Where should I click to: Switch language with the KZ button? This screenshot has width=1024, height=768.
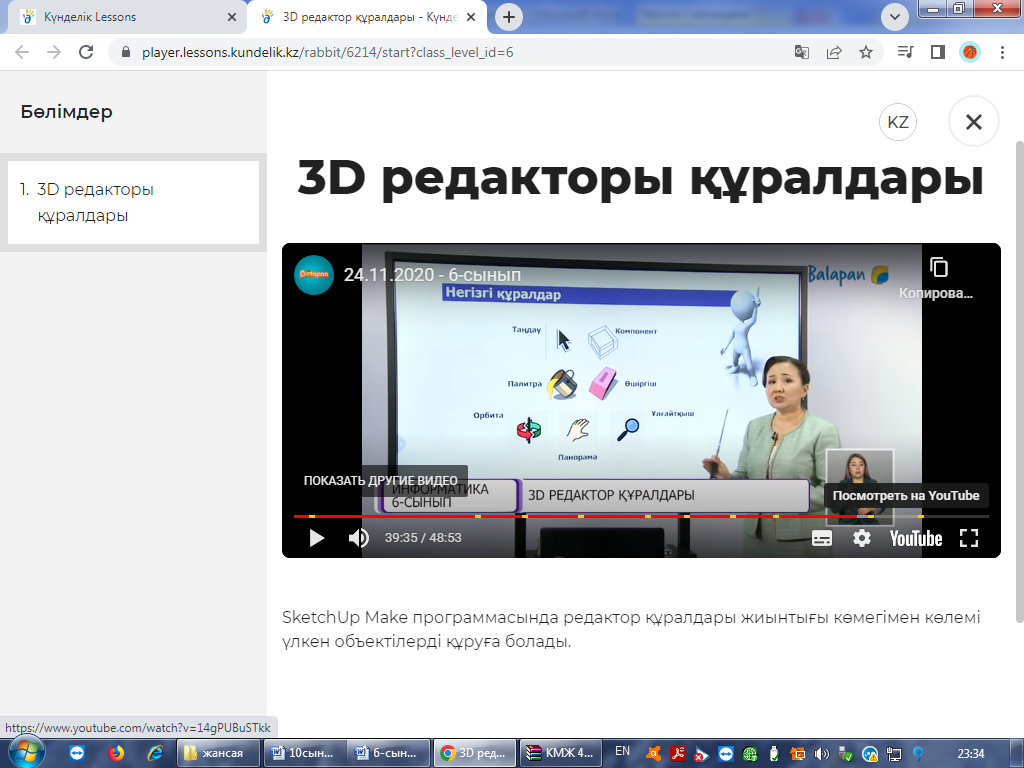[898, 121]
